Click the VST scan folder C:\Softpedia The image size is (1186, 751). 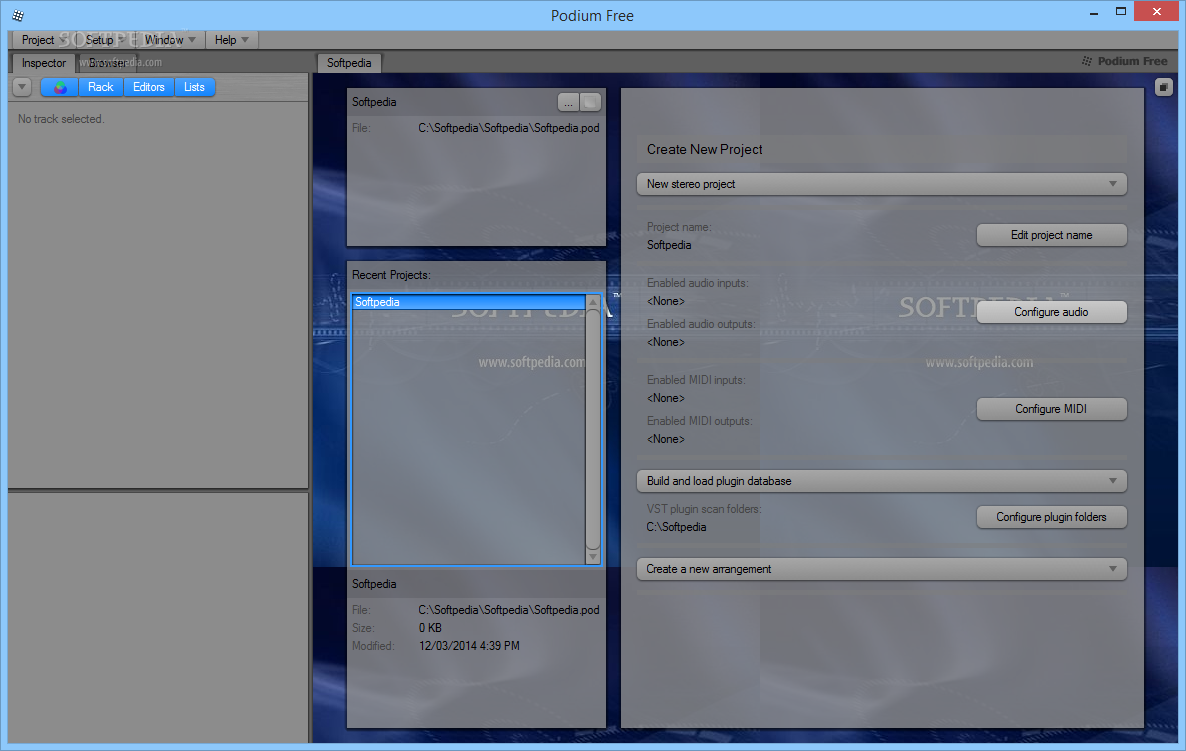point(676,527)
